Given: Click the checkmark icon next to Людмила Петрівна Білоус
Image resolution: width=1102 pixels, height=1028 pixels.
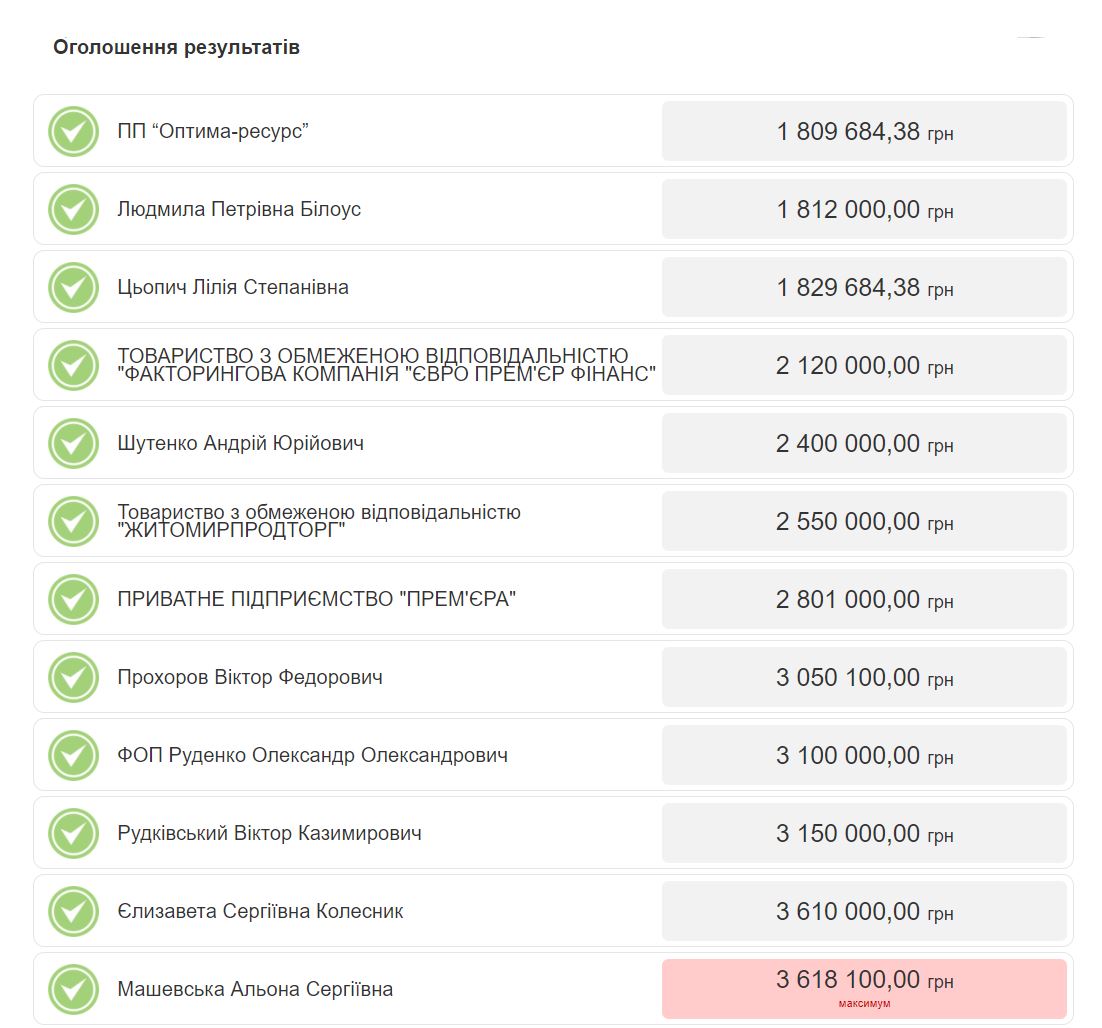Looking at the screenshot, I should [x=73, y=209].
